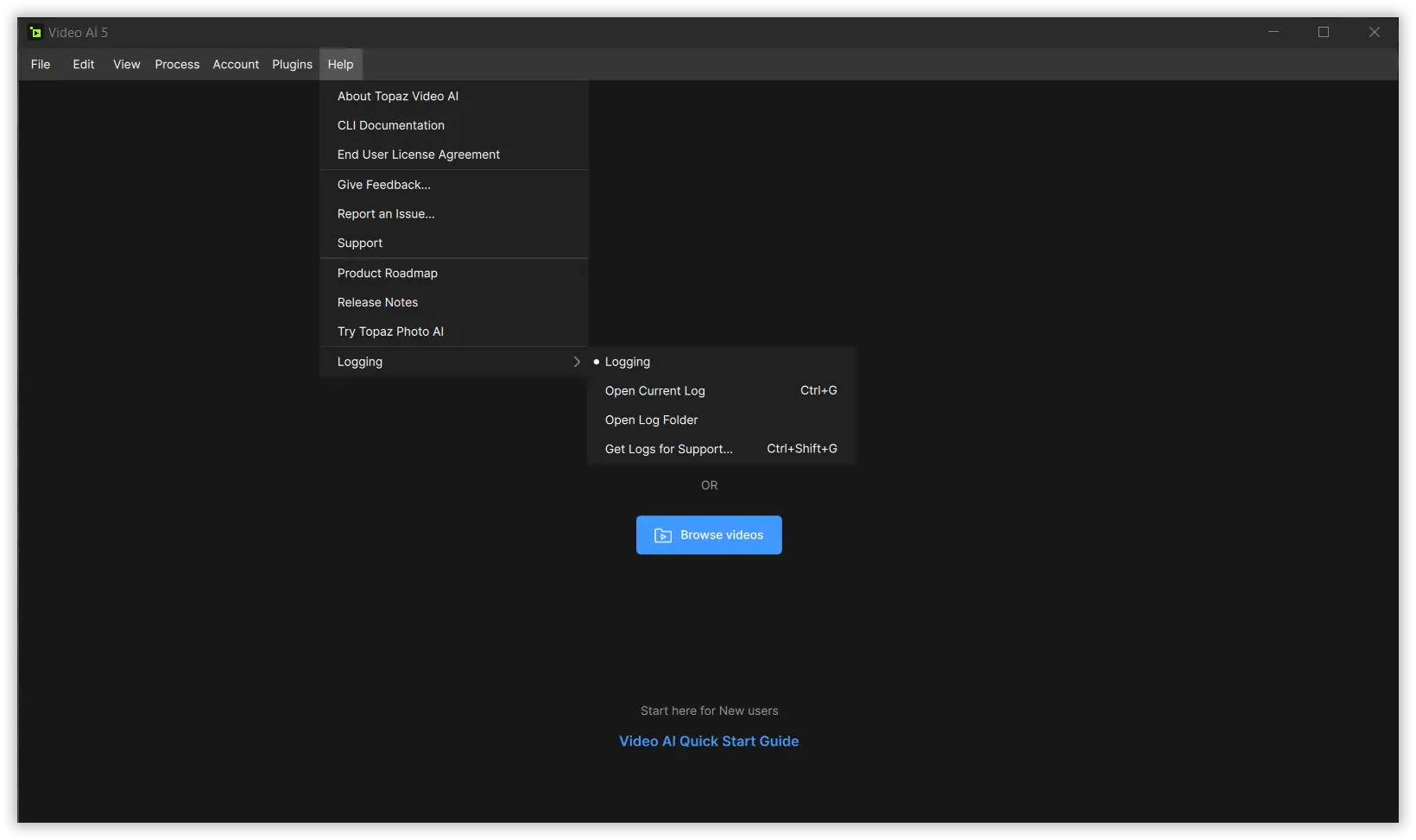1416x840 pixels.
Task: Close the Help menu in the menu bar
Action: [340, 65]
